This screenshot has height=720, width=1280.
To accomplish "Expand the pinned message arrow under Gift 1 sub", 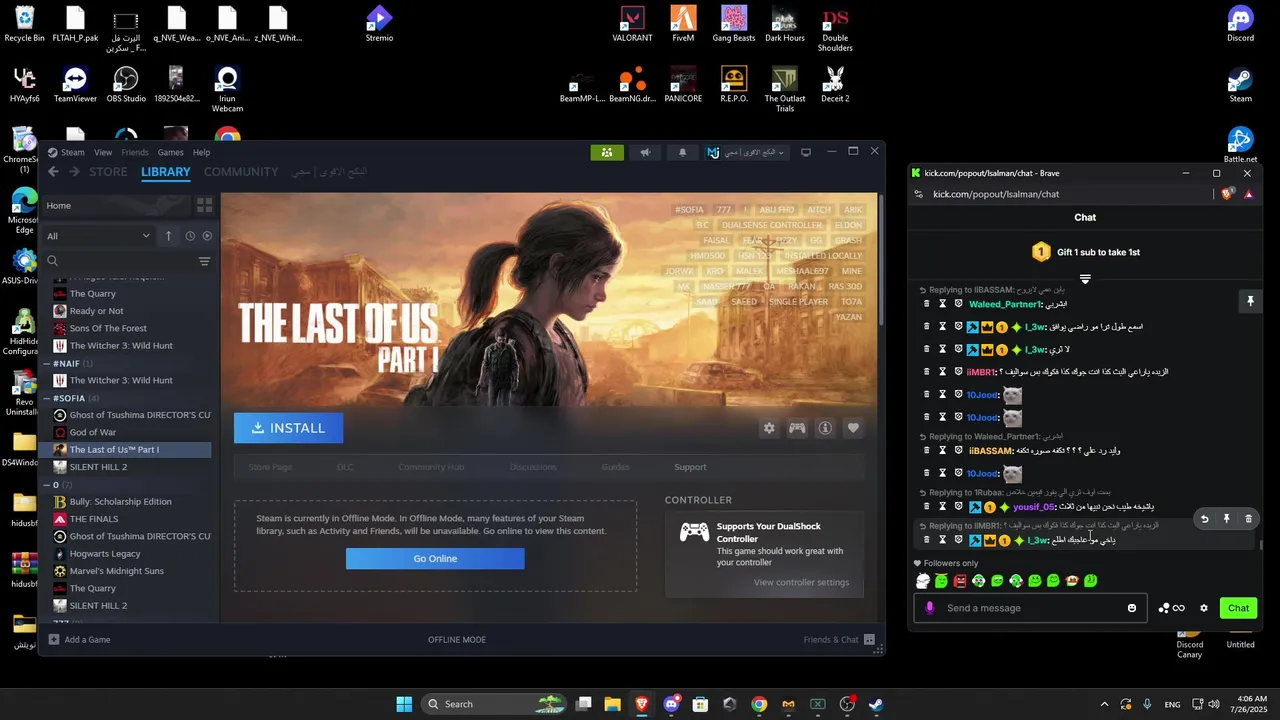I will click(1085, 279).
